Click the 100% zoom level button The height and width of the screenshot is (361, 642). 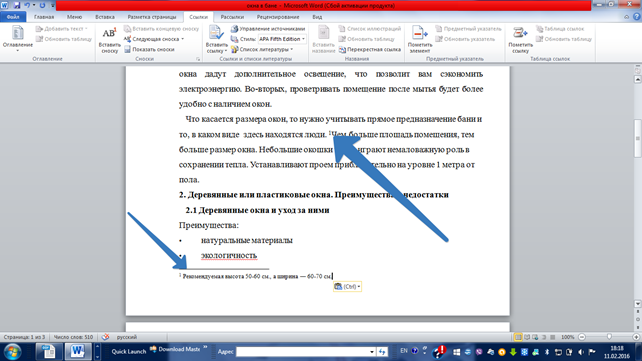pos(567,337)
